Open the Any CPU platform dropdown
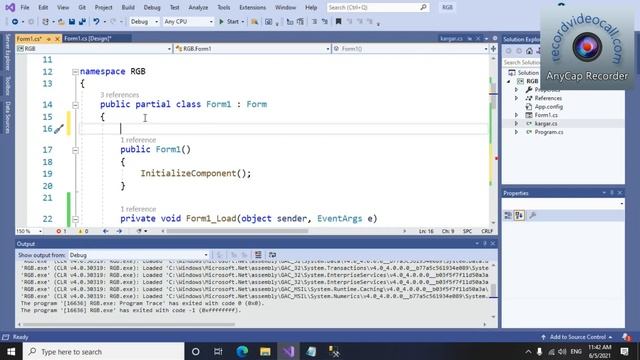The height and width of the screenshot is (360, 640). click(188, 22)
